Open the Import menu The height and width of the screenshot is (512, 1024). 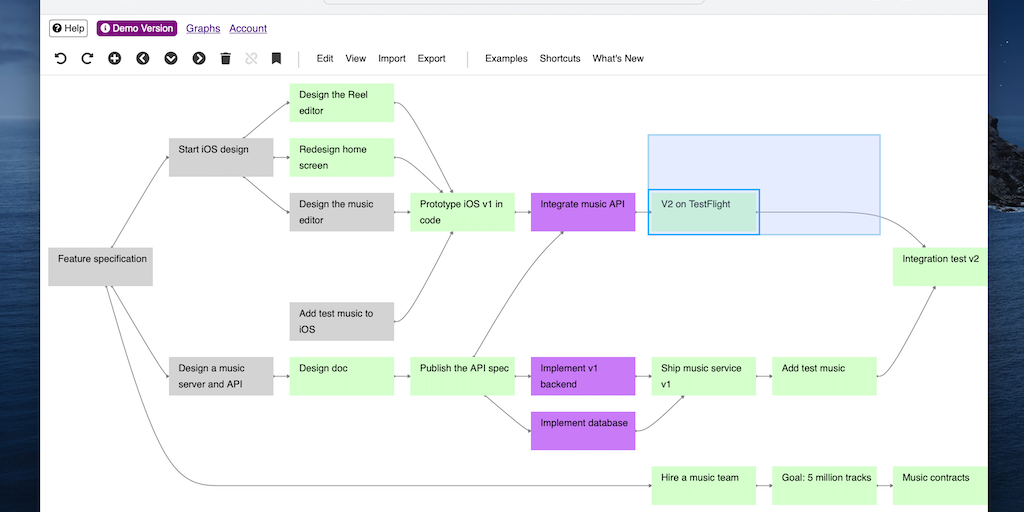click(x=392, y=59)
